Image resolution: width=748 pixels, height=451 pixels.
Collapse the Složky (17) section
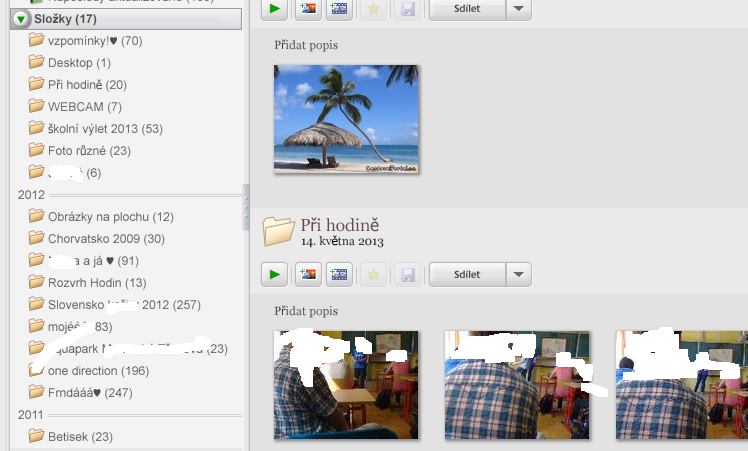21,19
